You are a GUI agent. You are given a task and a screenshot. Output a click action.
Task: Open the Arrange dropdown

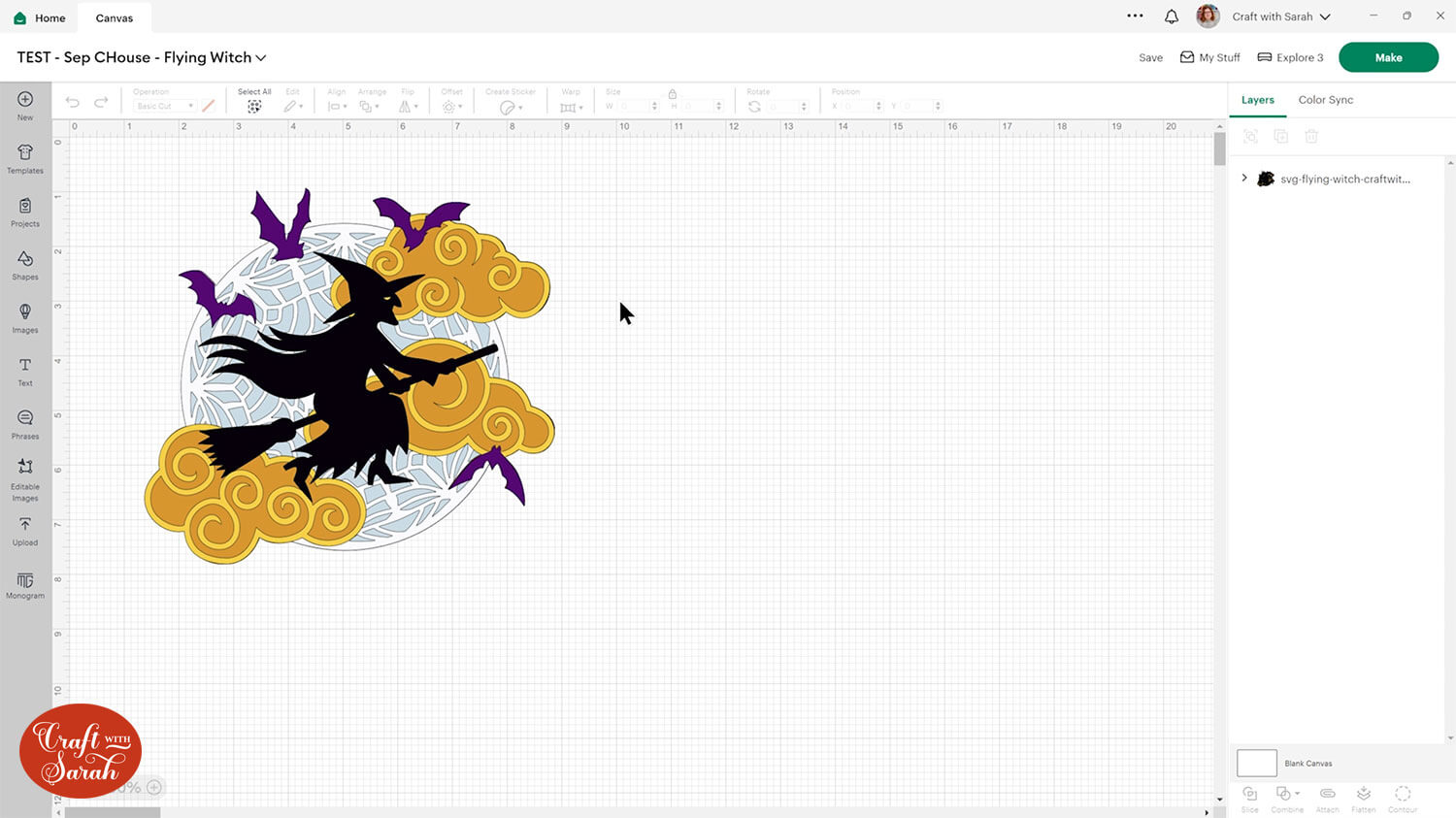369,107
